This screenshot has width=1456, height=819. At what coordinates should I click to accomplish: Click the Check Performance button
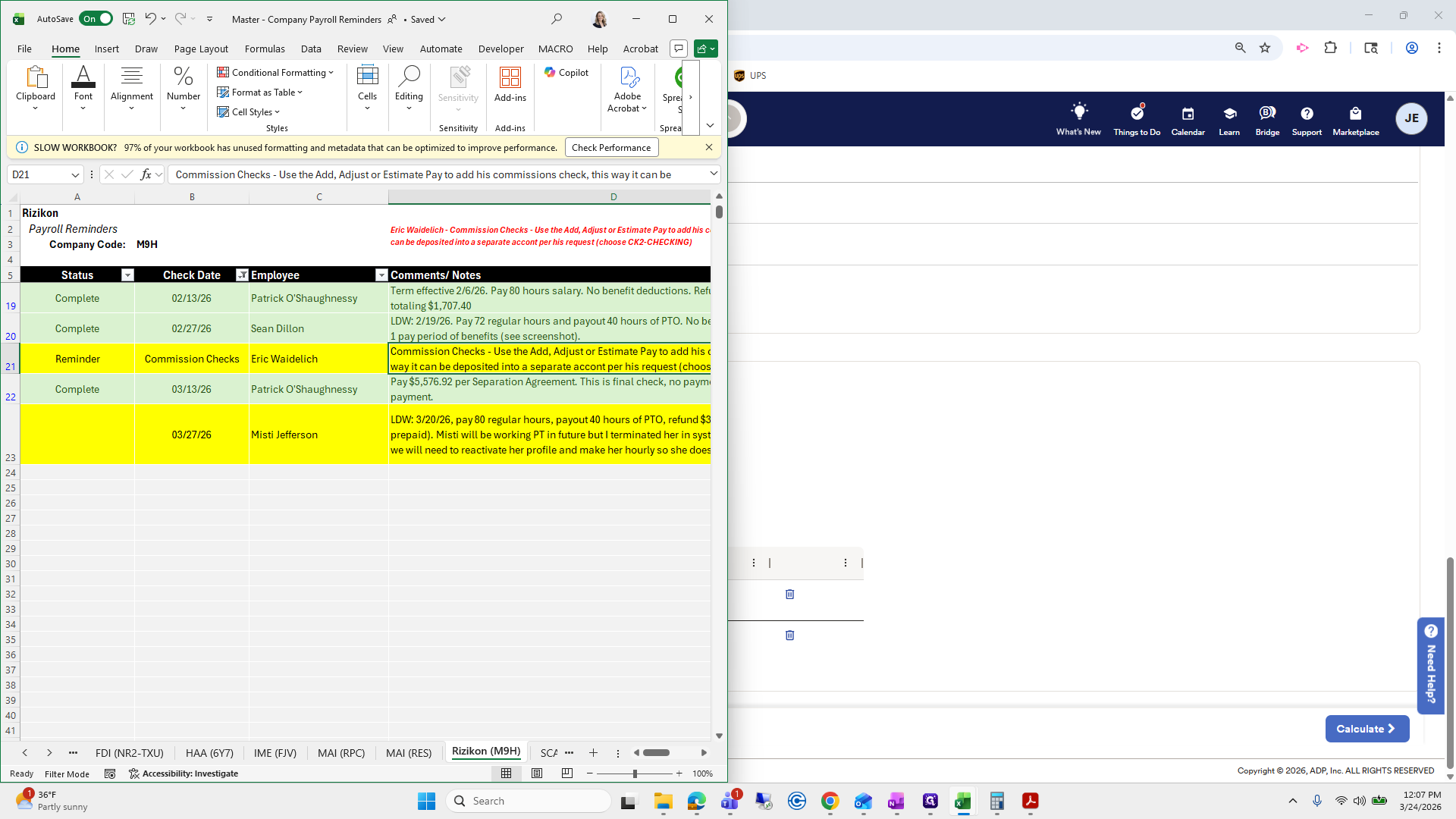click(611, 147)
